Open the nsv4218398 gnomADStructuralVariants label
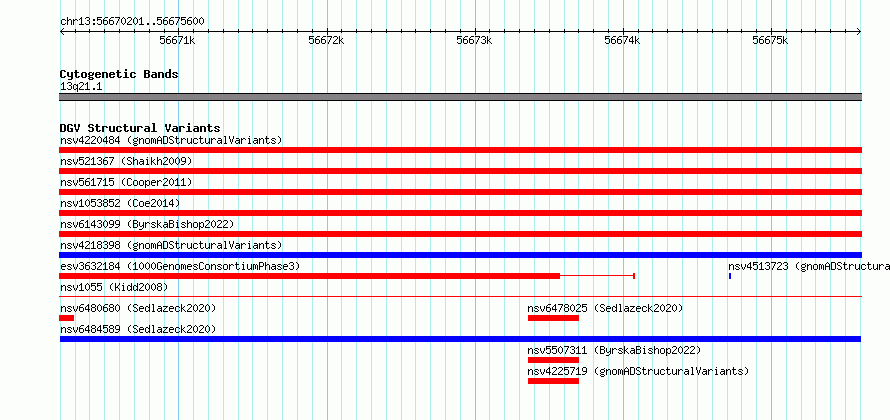 tap(171, 245)
